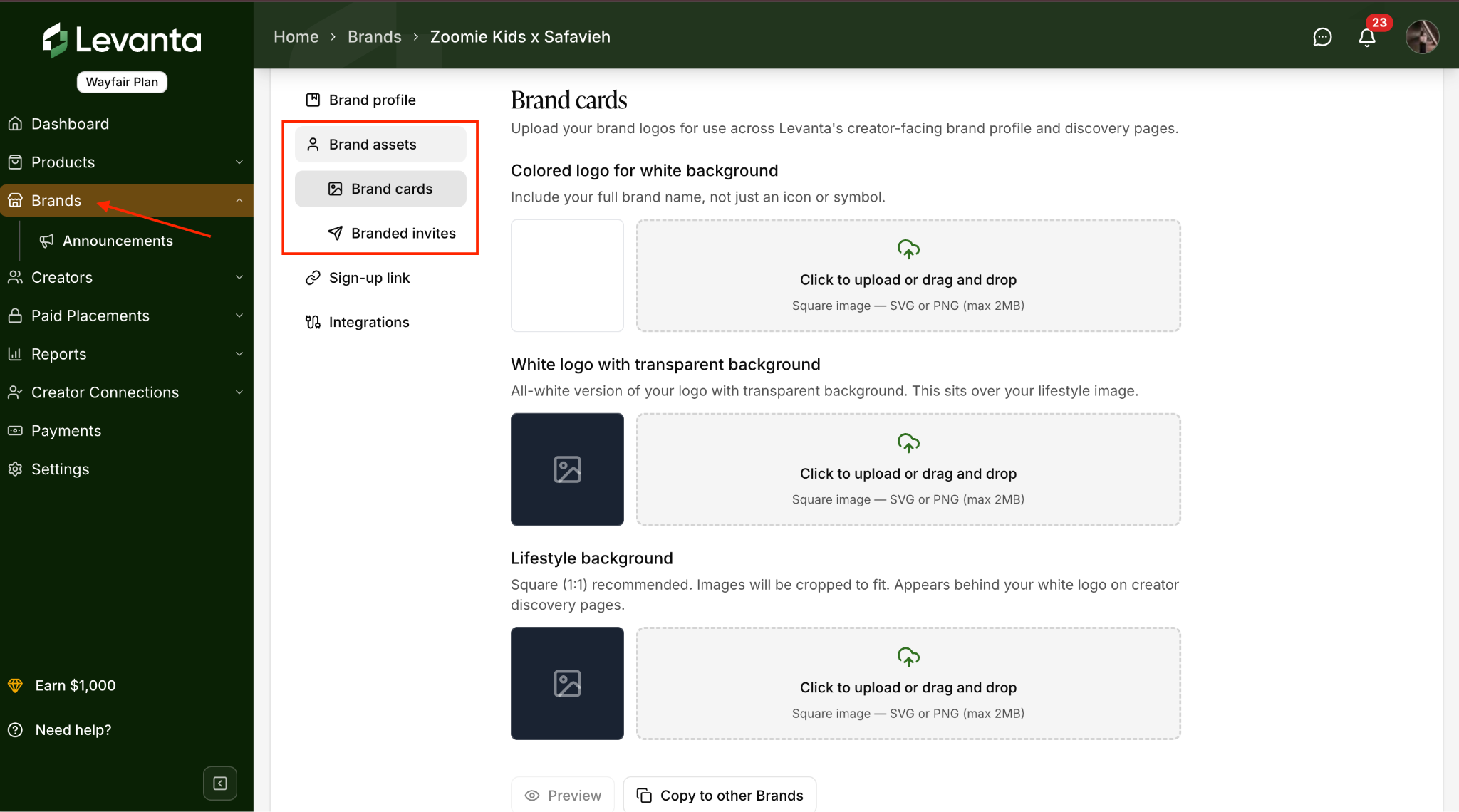Expand the Products menu chevron
The image size is (1459, 812).
coord(239,162)
